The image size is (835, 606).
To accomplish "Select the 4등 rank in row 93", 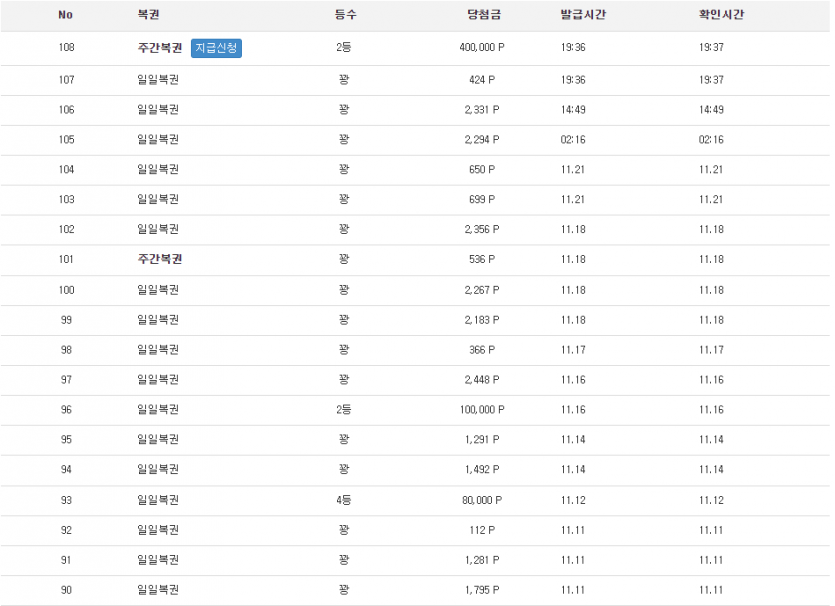I will (345, 499).
